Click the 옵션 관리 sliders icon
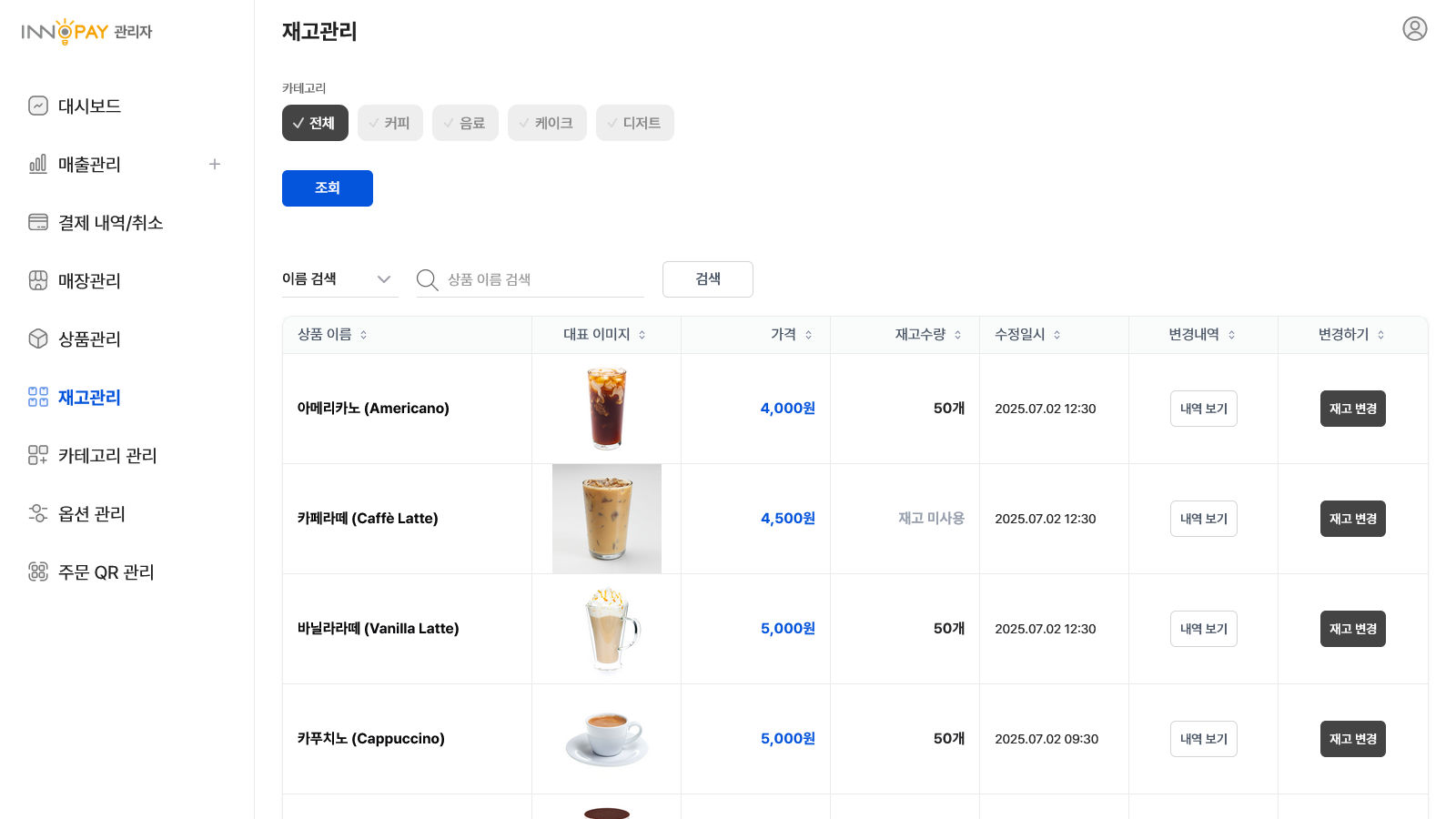Viewport: 1456px width, 819px height. coord(38,514)
